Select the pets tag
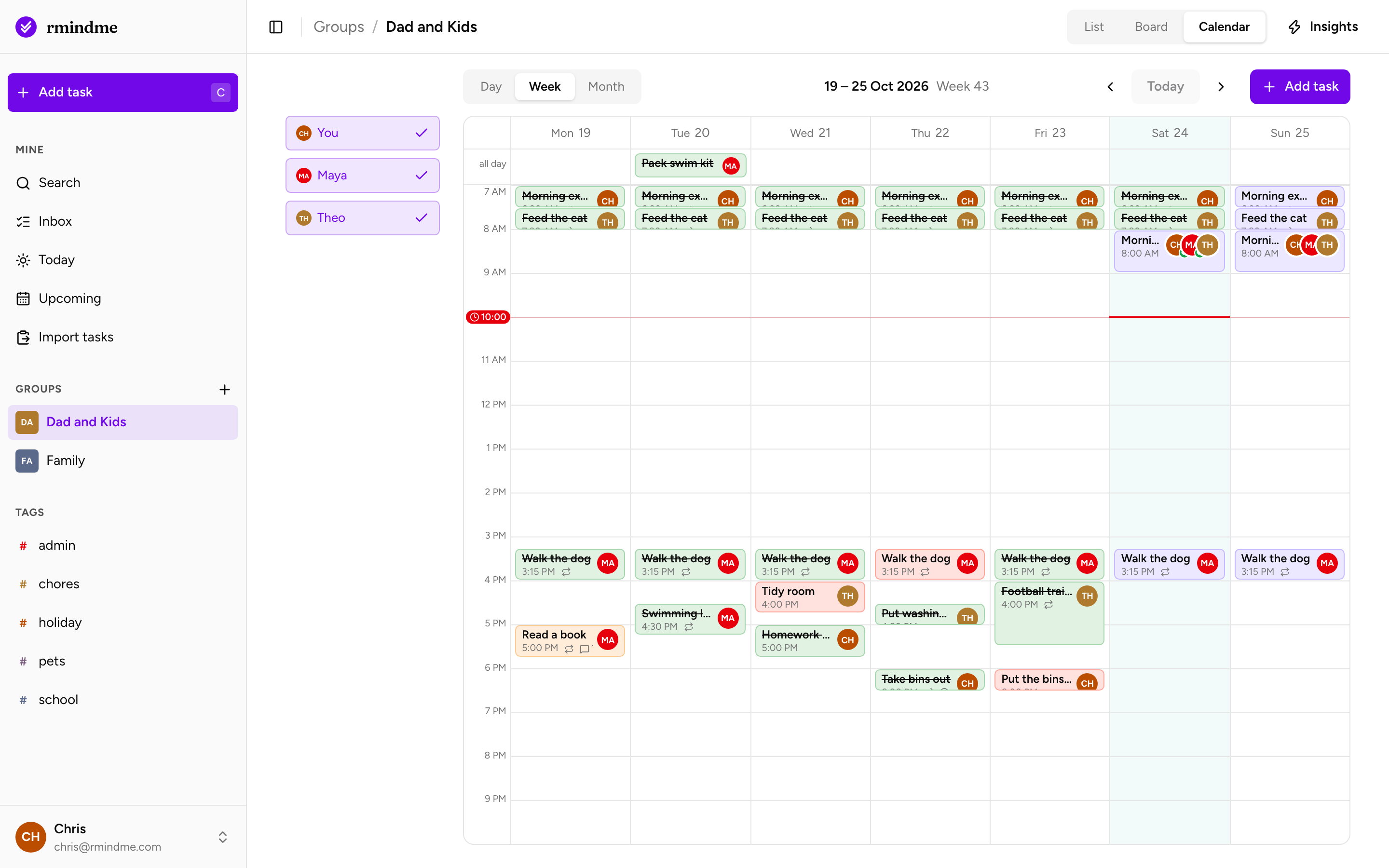The width and height of the screenshot is (1389, 868). pyautogui.click(x=123, y=661)
